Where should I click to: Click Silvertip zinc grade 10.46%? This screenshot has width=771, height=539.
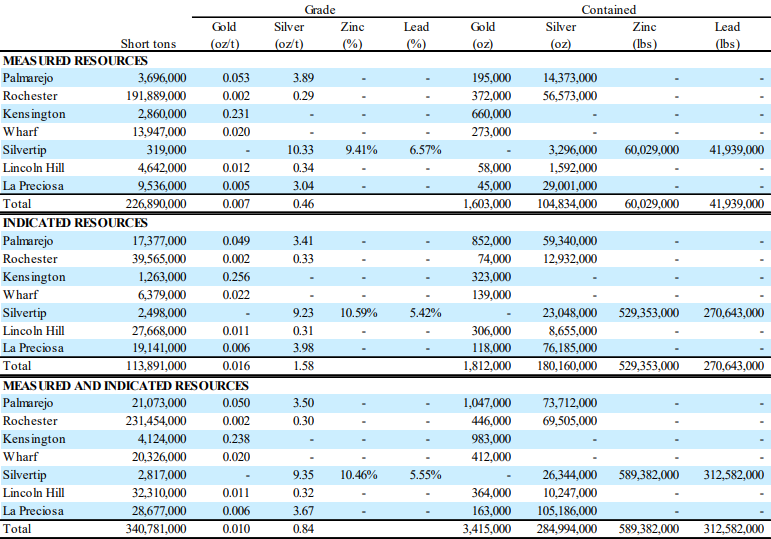coord(358,475)
